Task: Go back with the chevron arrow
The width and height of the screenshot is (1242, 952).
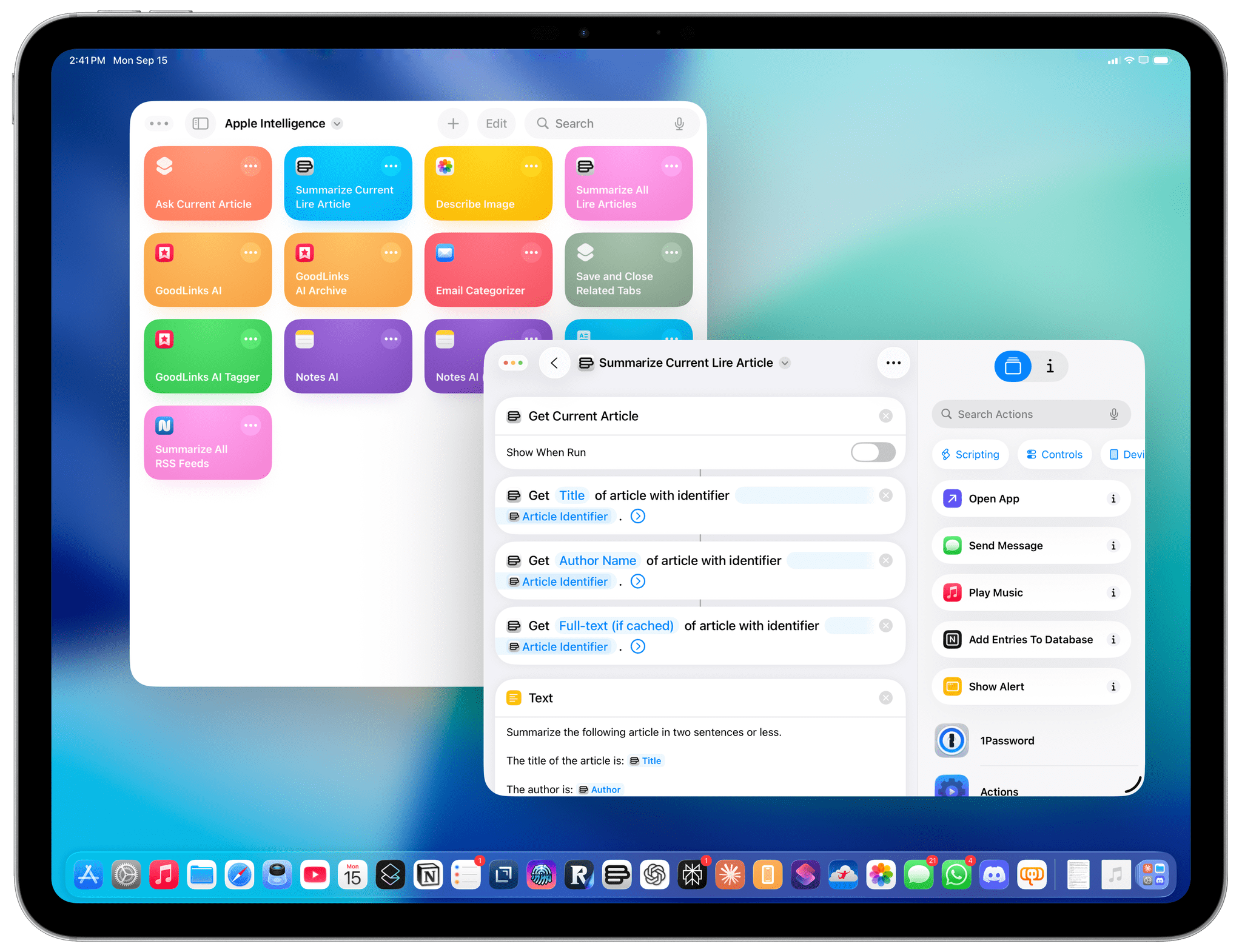Action: [554, 363]
